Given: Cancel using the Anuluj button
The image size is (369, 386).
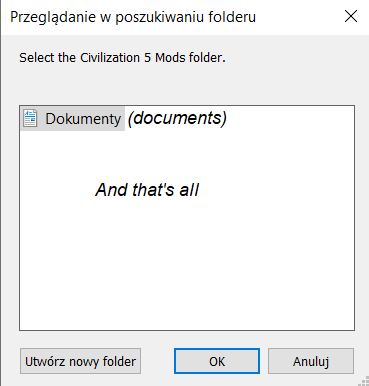Looking at the screenshot, I should (311, 361).
